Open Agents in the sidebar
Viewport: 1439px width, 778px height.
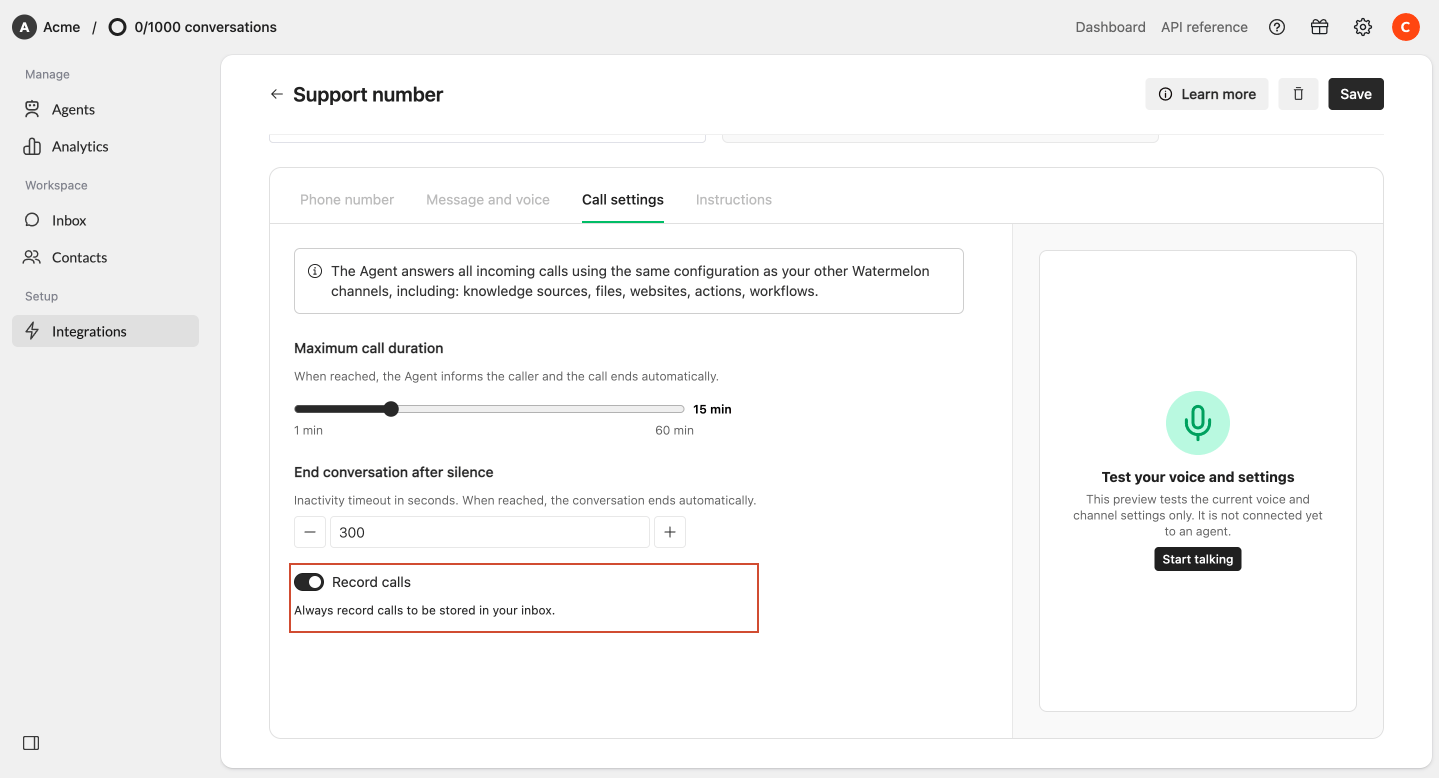point(105,109)
